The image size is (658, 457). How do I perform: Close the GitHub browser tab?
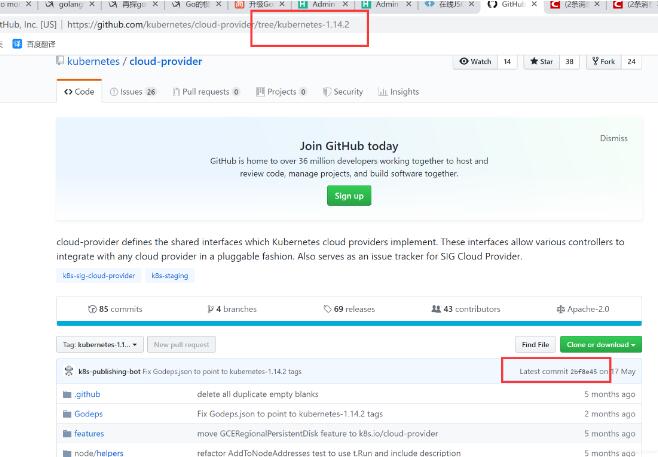click(x=534, y=4)
